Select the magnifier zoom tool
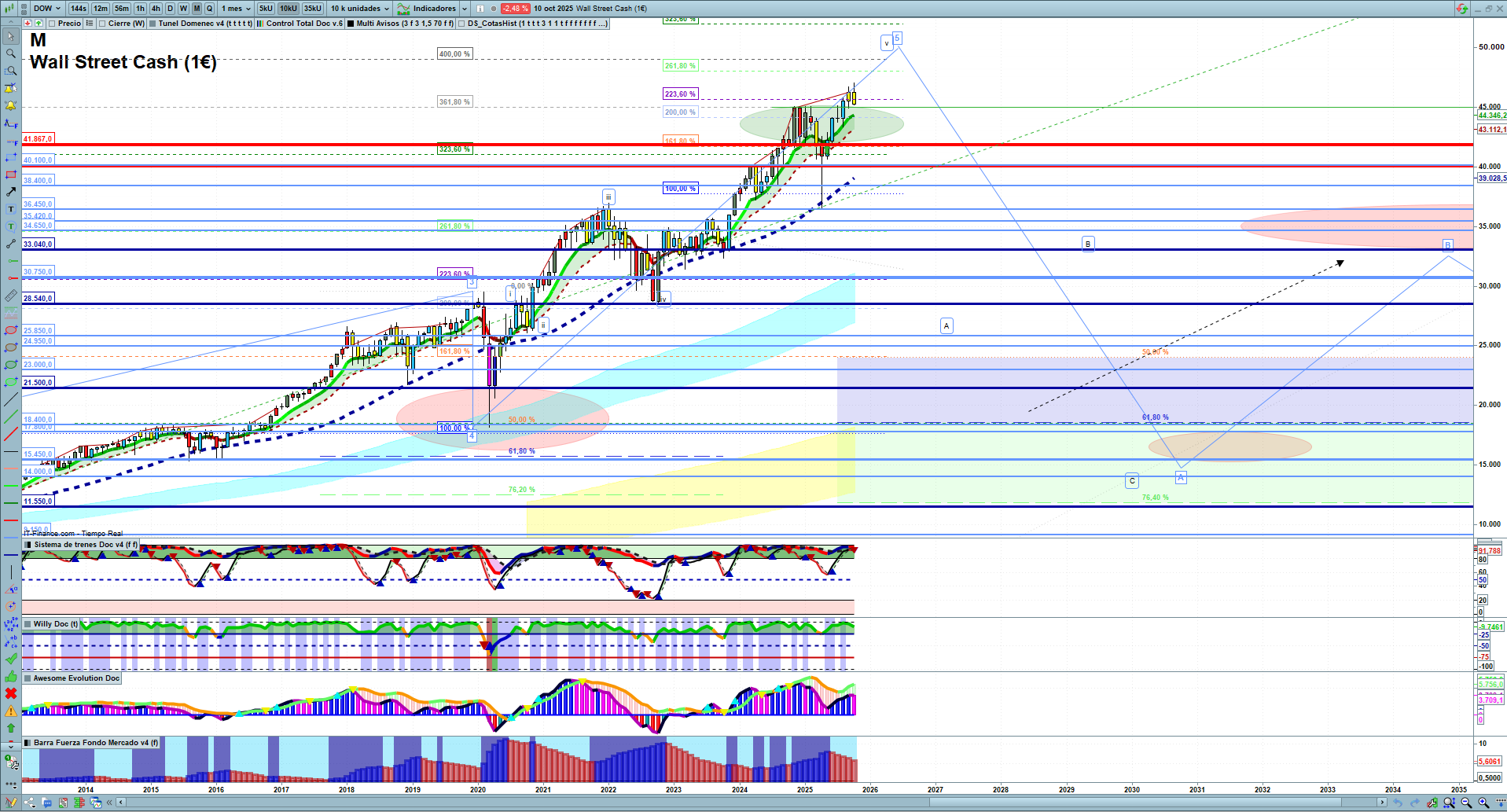The width and height of the screenshot is (1507, 812). (10, 53)
